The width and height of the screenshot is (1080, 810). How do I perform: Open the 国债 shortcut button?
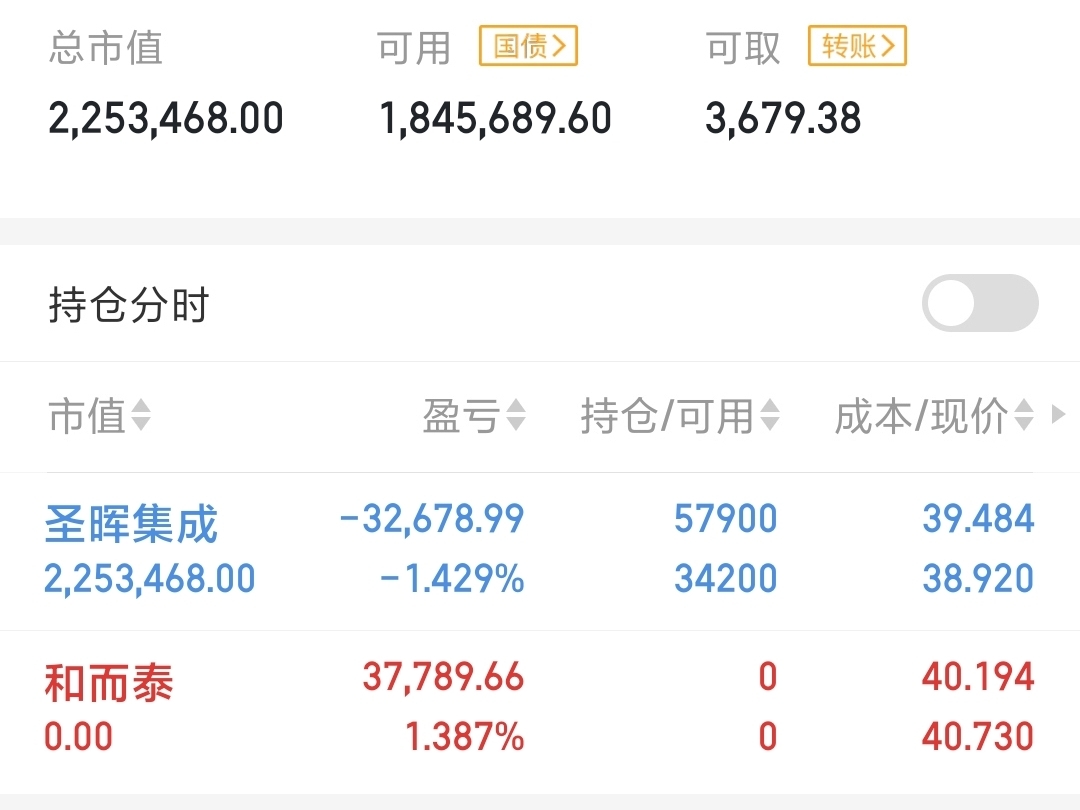tap(528, 46)
